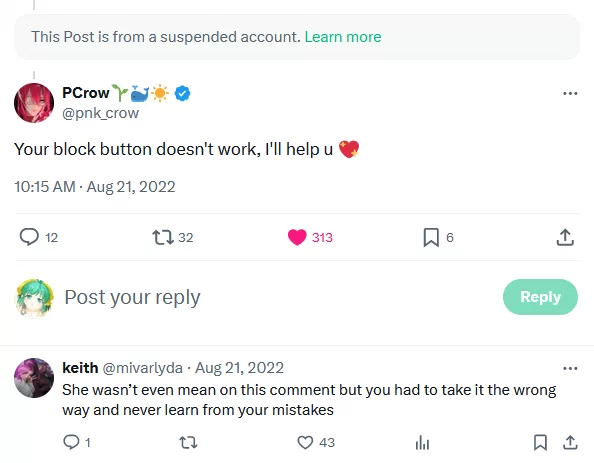
Task: Open more options on keith's reply
Action: [570, 368]
